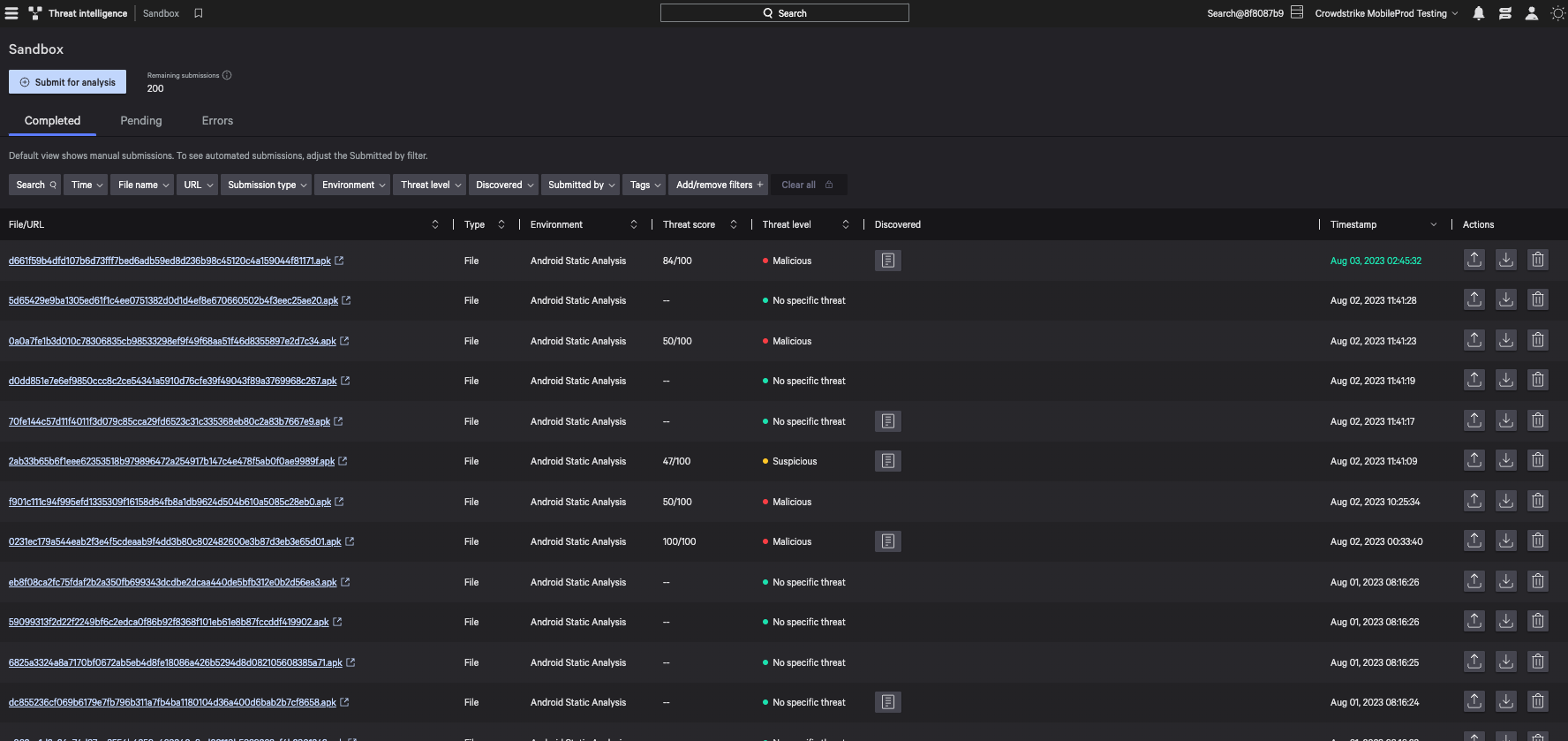Click upload/share icon for 59099313 row

tap(1474, 621)
